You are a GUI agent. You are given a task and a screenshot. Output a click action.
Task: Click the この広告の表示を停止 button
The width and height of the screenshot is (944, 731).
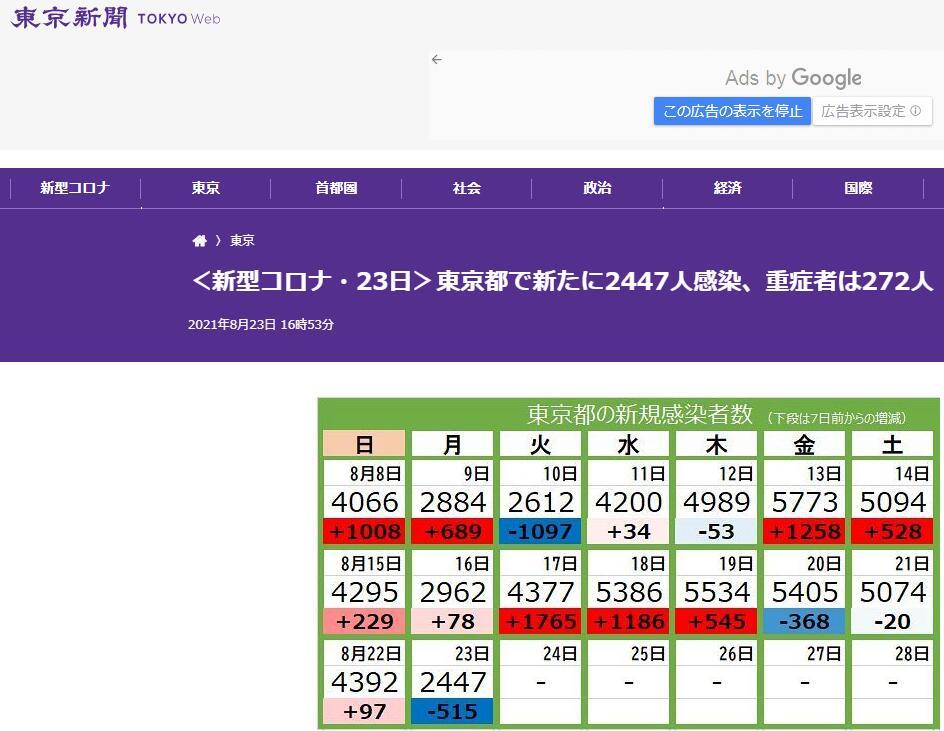point(732,111)
